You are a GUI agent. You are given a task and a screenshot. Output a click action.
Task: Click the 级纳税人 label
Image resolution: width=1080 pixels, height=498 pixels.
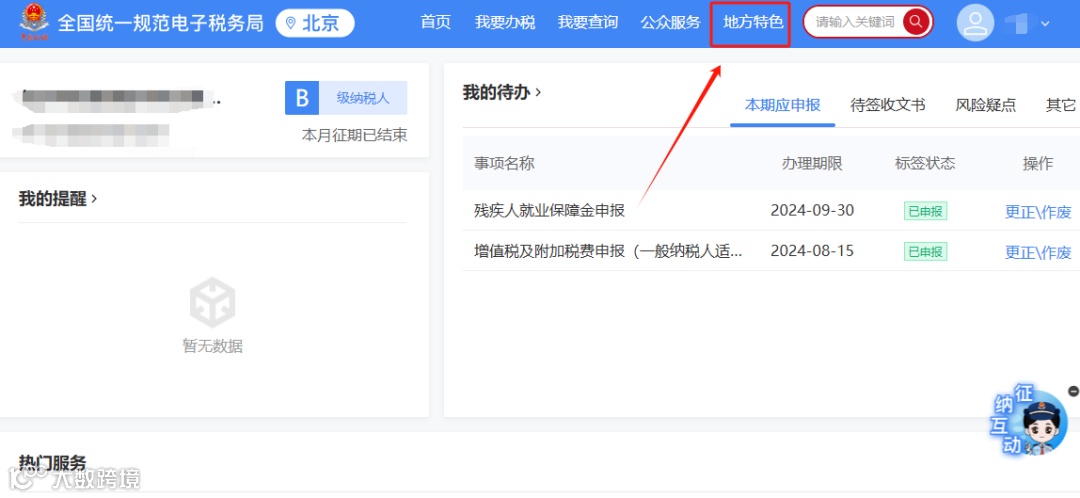point(363,98)
